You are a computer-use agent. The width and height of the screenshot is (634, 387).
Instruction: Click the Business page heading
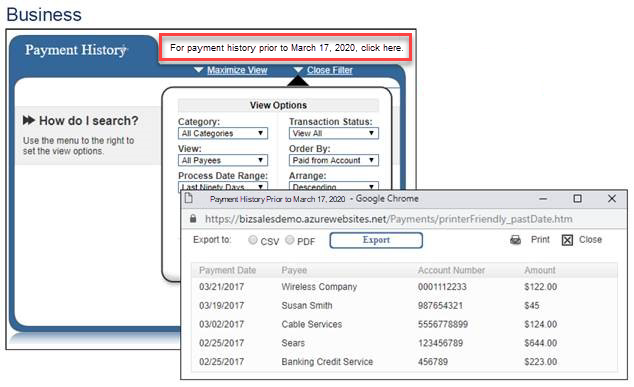pyautogui.click(x=44, y=15)
